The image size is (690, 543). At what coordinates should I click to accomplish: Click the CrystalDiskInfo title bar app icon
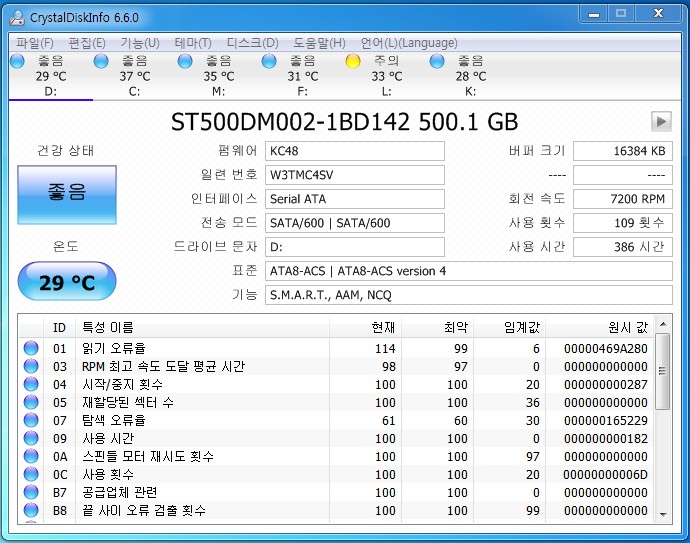pos(17,16)
